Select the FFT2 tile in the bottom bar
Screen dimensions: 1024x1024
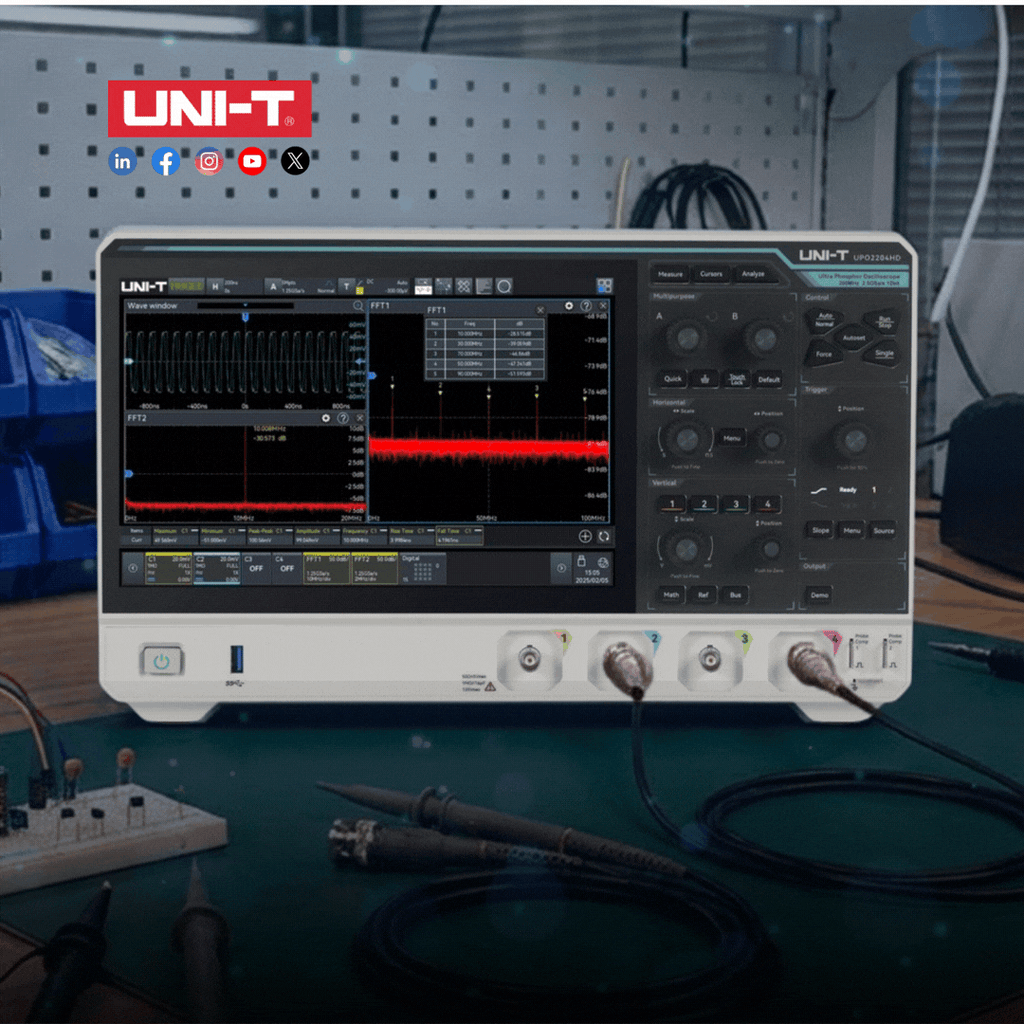375,568
